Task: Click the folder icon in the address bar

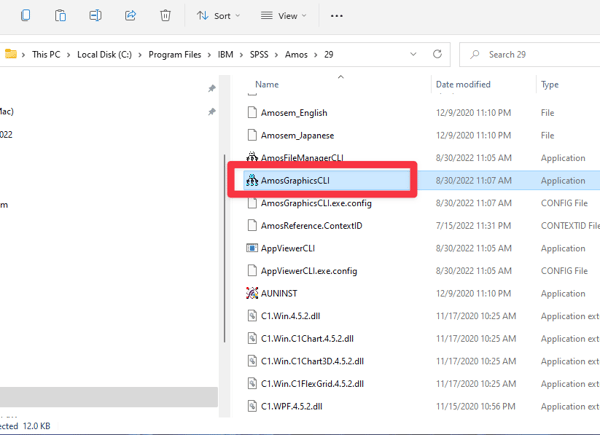Action: pos(11,54)
